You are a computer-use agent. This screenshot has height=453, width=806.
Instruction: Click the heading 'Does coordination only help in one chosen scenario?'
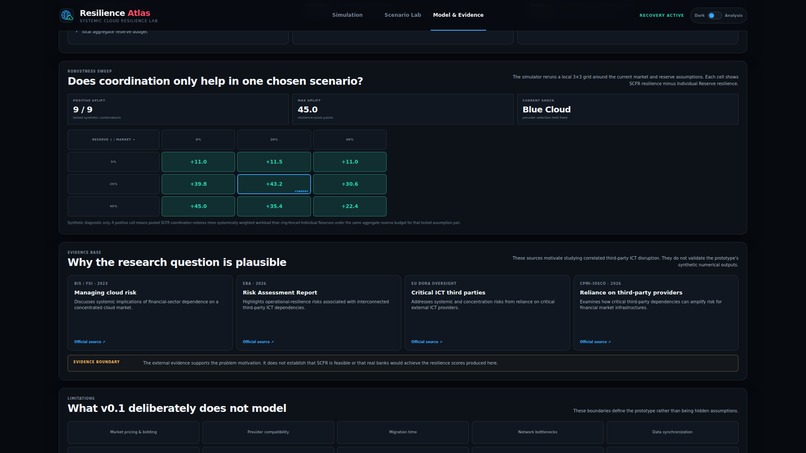click(215, 81)
